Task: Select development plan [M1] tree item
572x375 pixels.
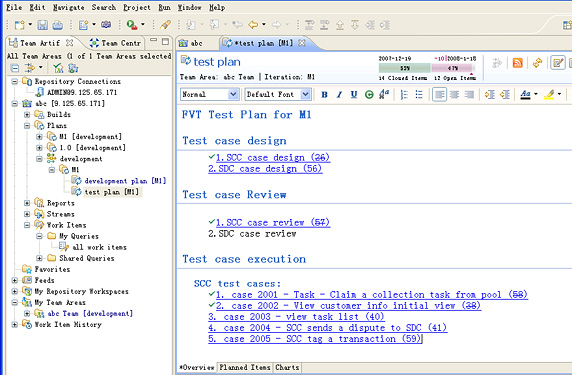Action: [x=125, y=181]
